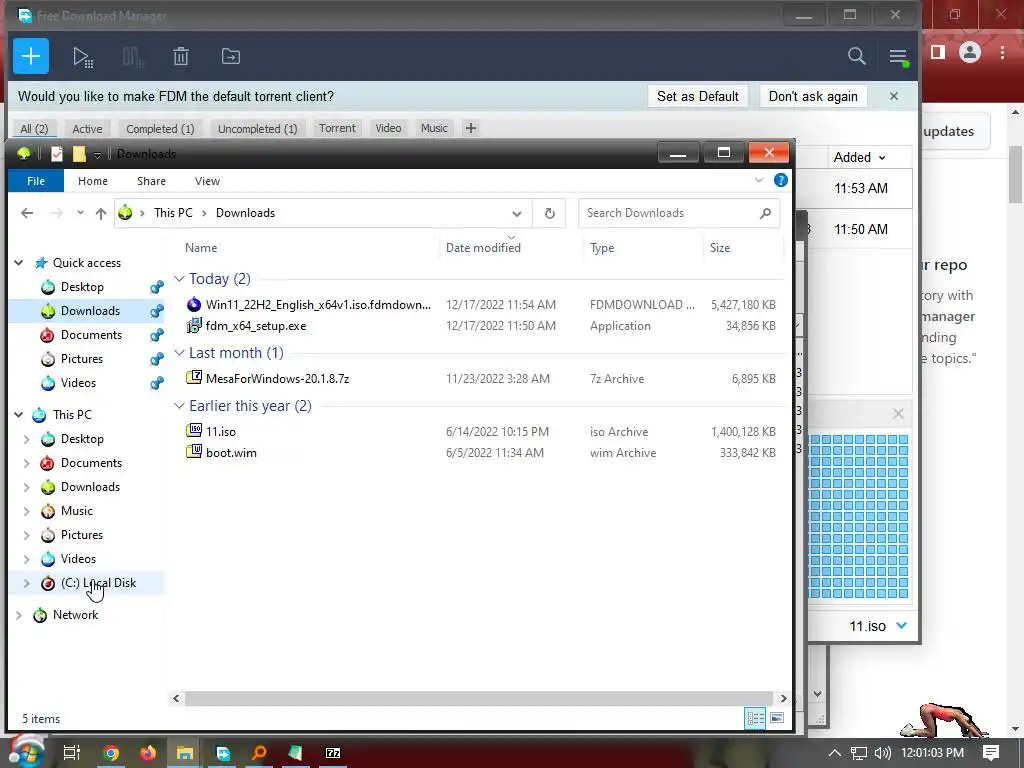This screenshot has width=1024, height=768.
Task: Sort files by Name column
Action: tap(200, 248)
